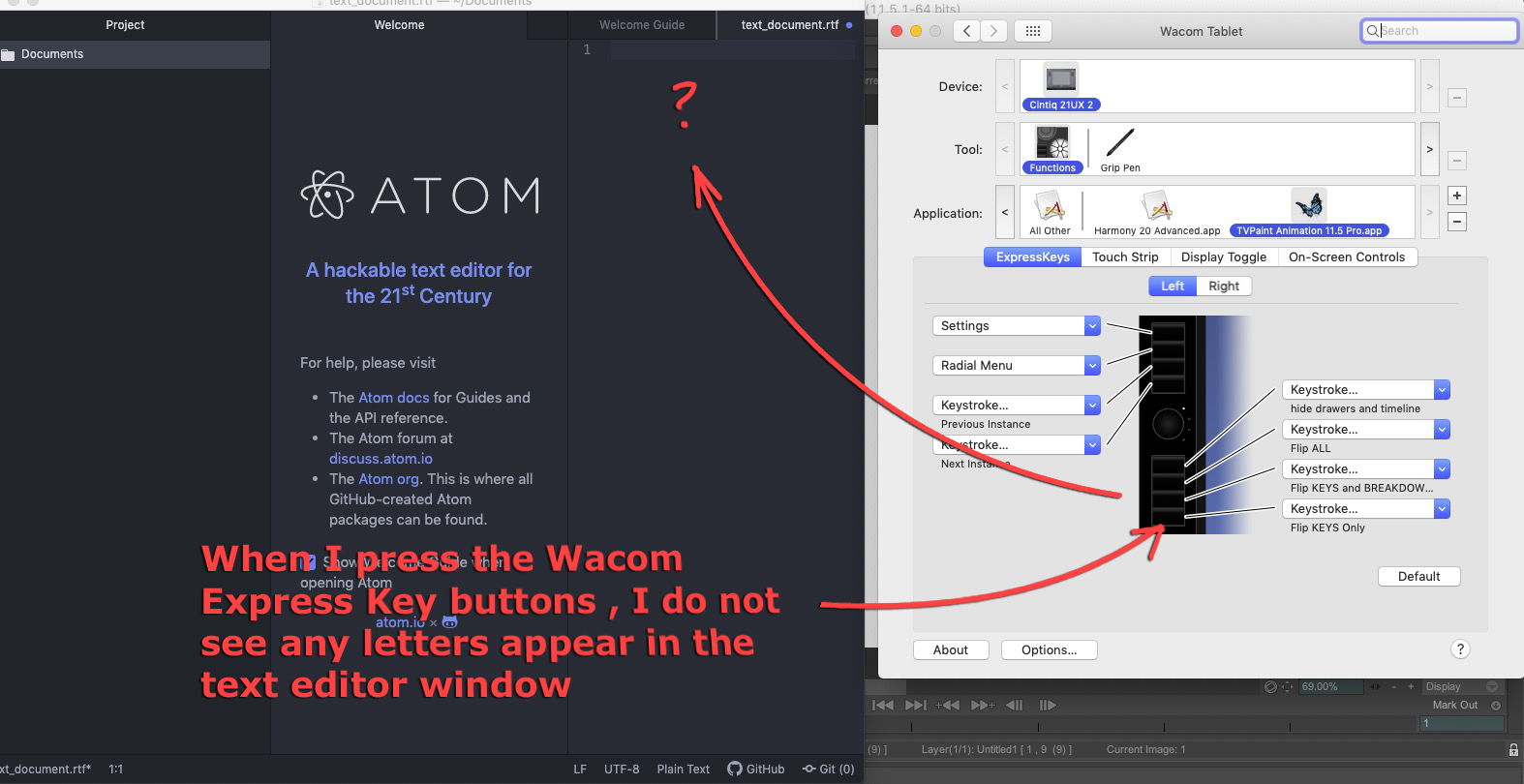Switch to the On-Screen Controls tab
The image size is (1524, 784).
(x=1347, y=256)
